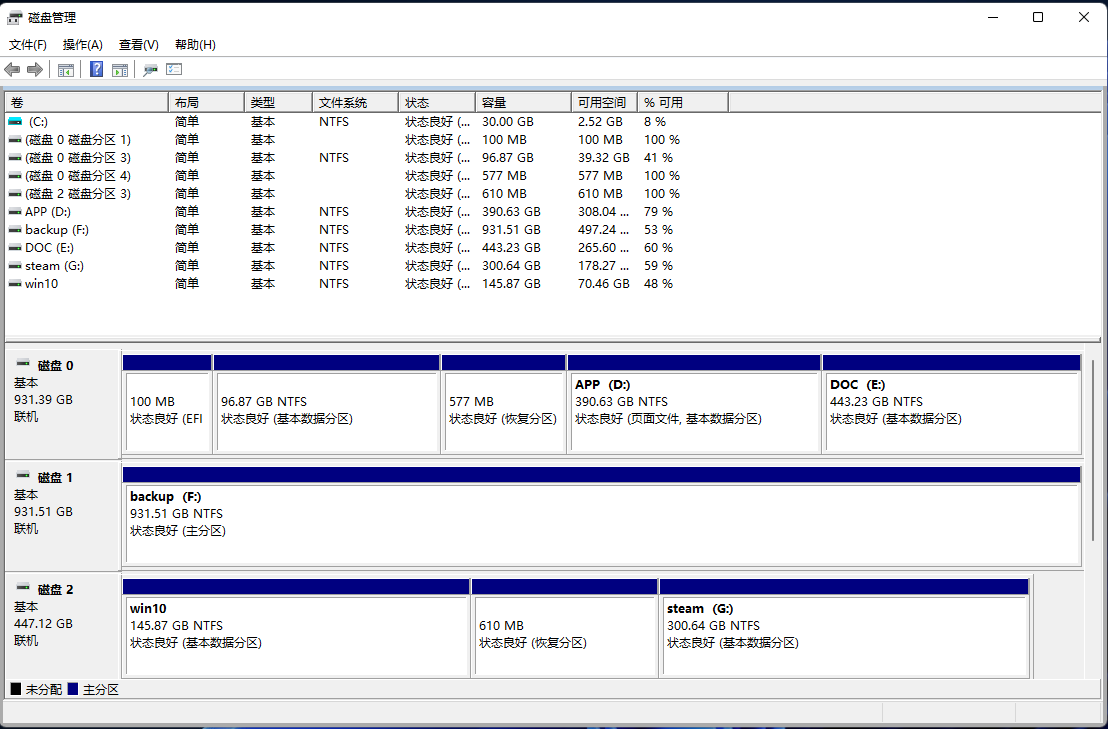Select the (C:) volume row in list
The height and width of the screenshot is (729, 1108).
tap(38, 121)
